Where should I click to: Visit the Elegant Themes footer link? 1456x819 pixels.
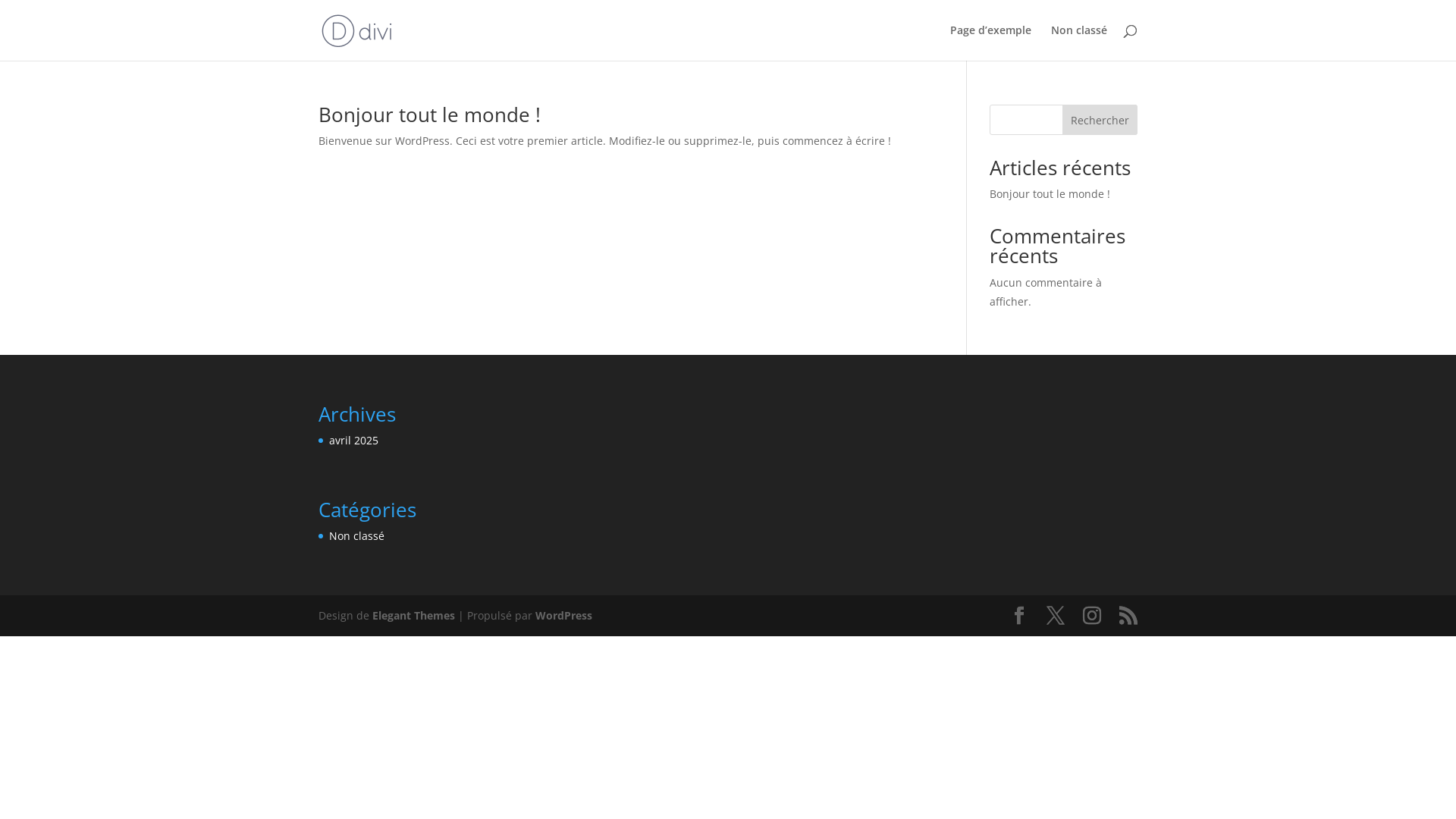413,616
